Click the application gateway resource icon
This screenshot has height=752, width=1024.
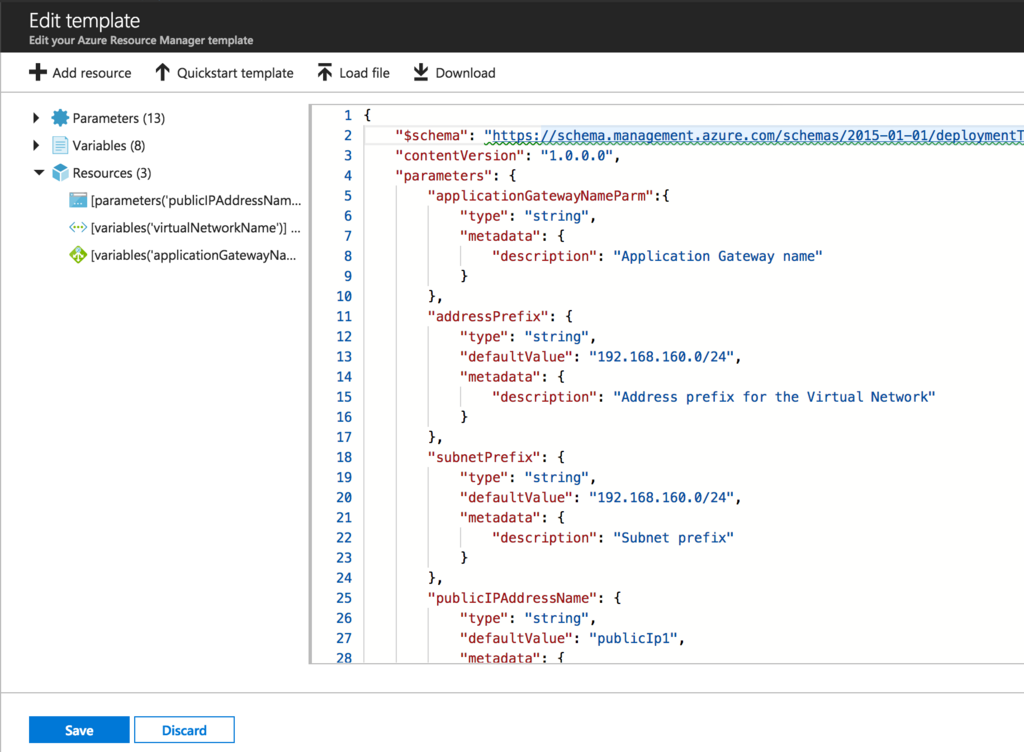point(78,255)
